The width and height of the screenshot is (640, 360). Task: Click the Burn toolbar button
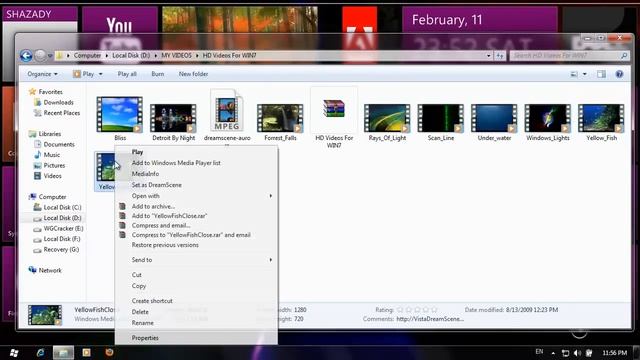click(x=158, y=74)
